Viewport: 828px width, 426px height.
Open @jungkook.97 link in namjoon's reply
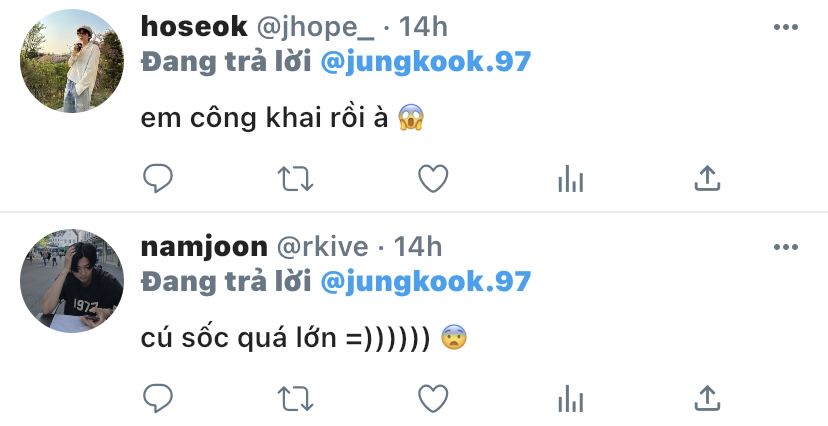point(425,282)
